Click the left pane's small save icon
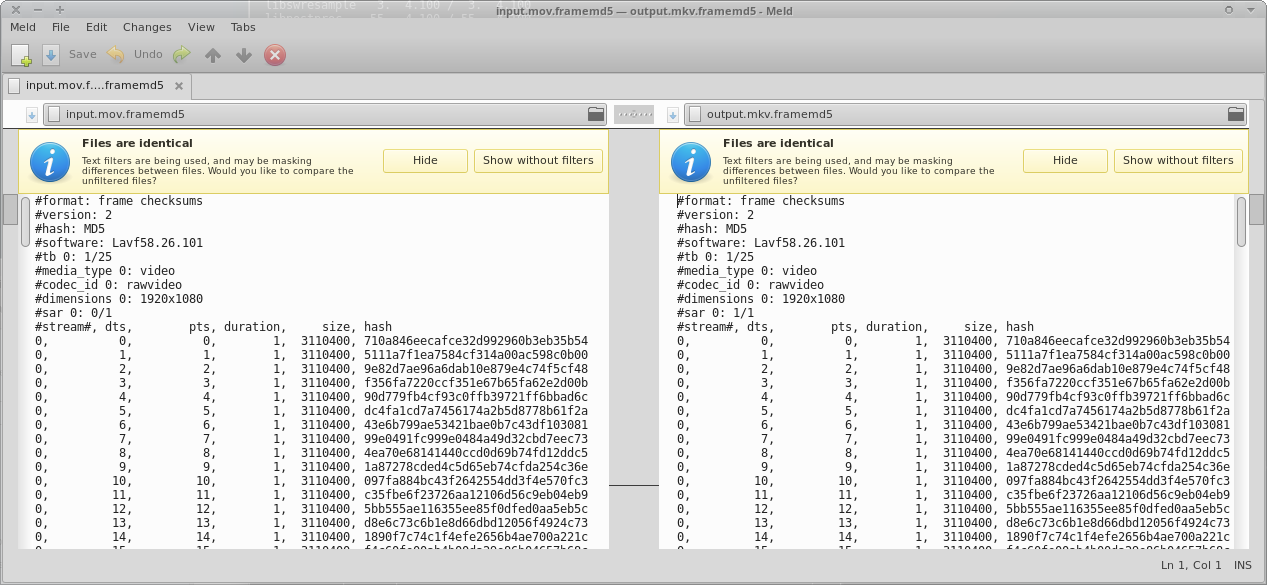This screenshot has height=585, width=1267. pyautogui.click(x=32, y=115)
